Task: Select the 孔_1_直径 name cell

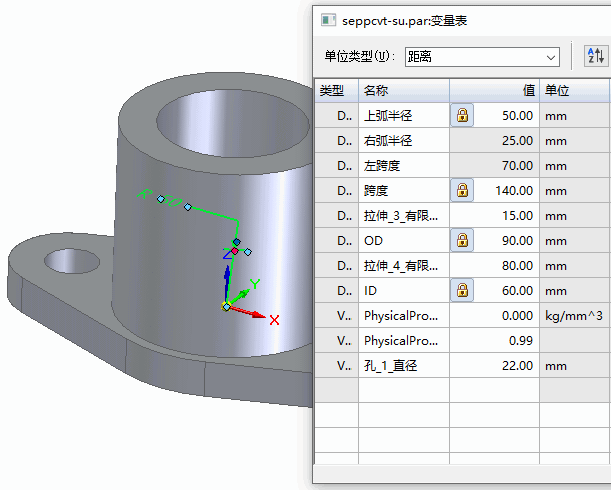Action: [x=404, y=365]
